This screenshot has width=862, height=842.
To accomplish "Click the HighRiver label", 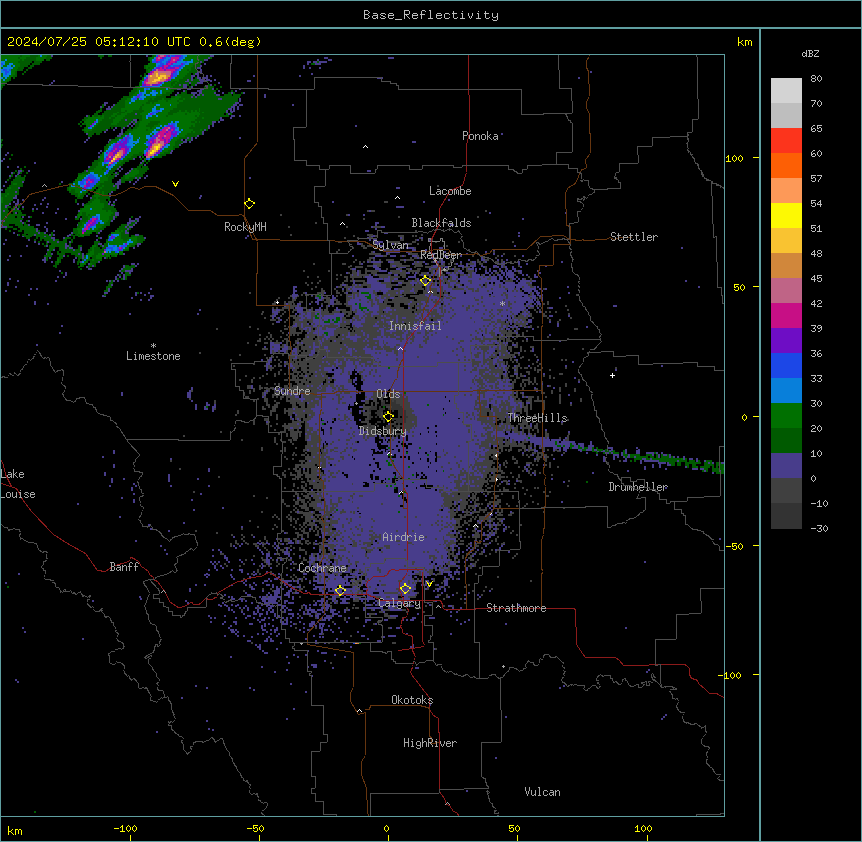I will (430, 743).
